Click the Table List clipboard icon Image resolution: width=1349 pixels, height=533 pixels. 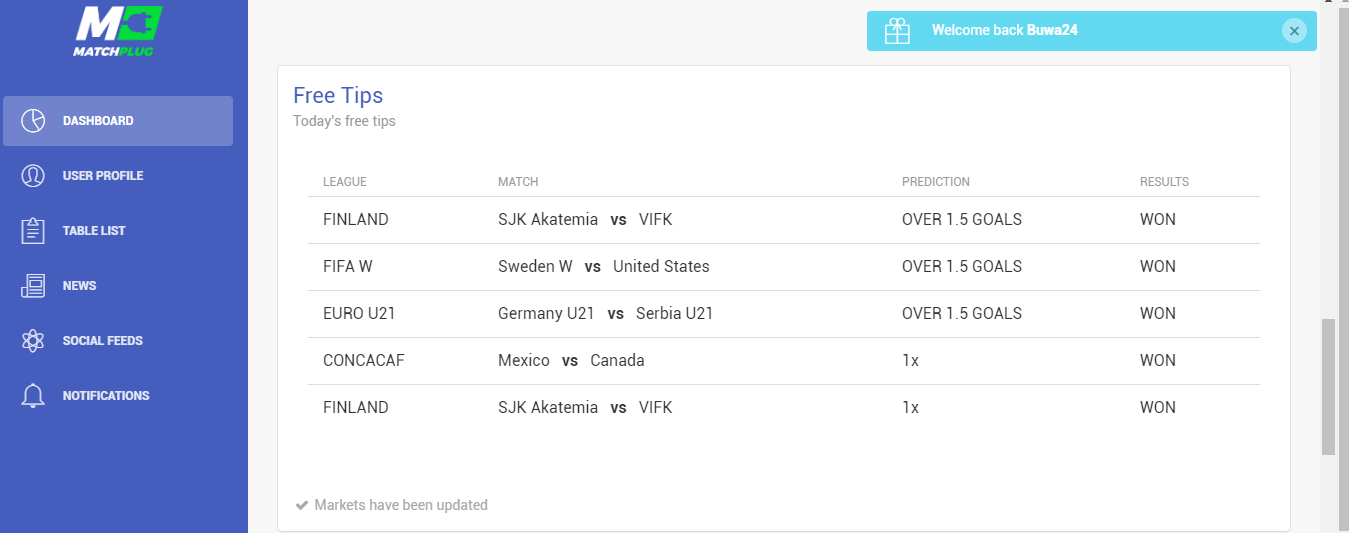pos(33,231)
